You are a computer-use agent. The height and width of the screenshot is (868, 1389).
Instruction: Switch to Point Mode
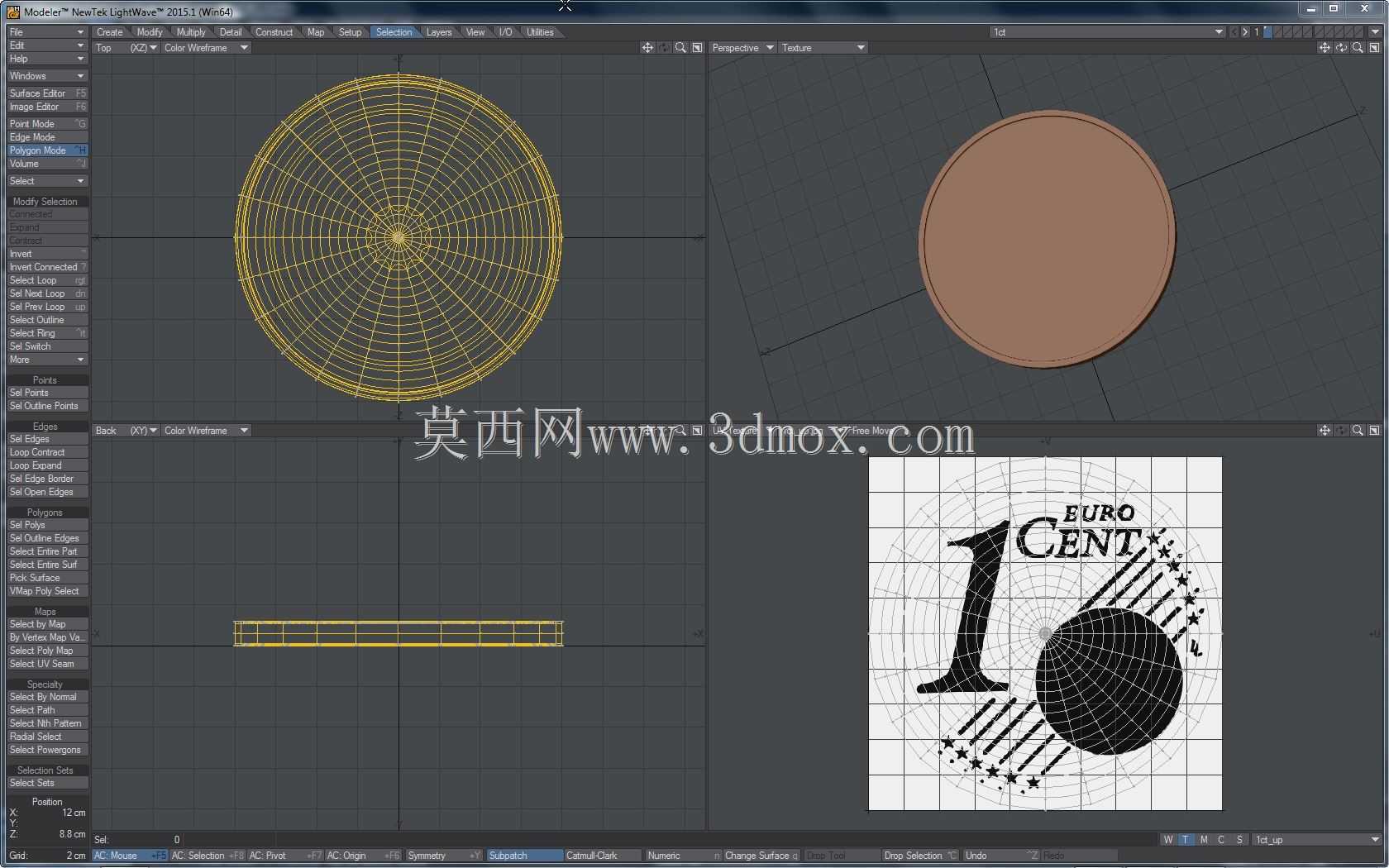[x=47, y=124]
